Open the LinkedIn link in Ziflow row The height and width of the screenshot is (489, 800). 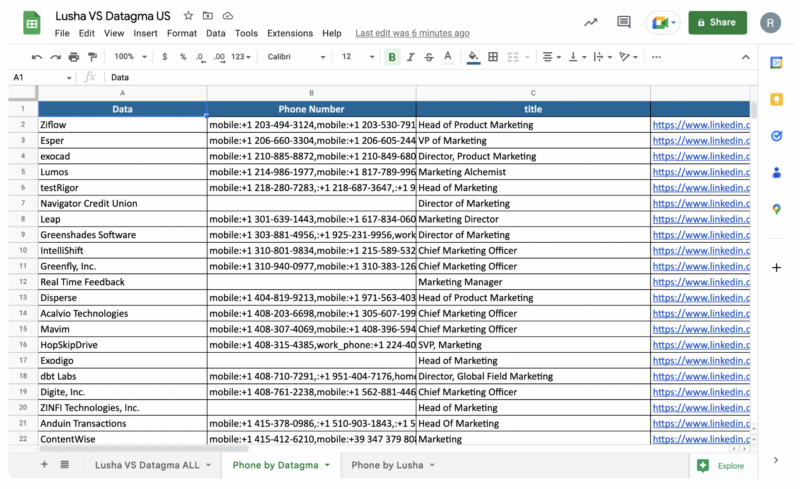pyautogui.click(x=701, y=125)
